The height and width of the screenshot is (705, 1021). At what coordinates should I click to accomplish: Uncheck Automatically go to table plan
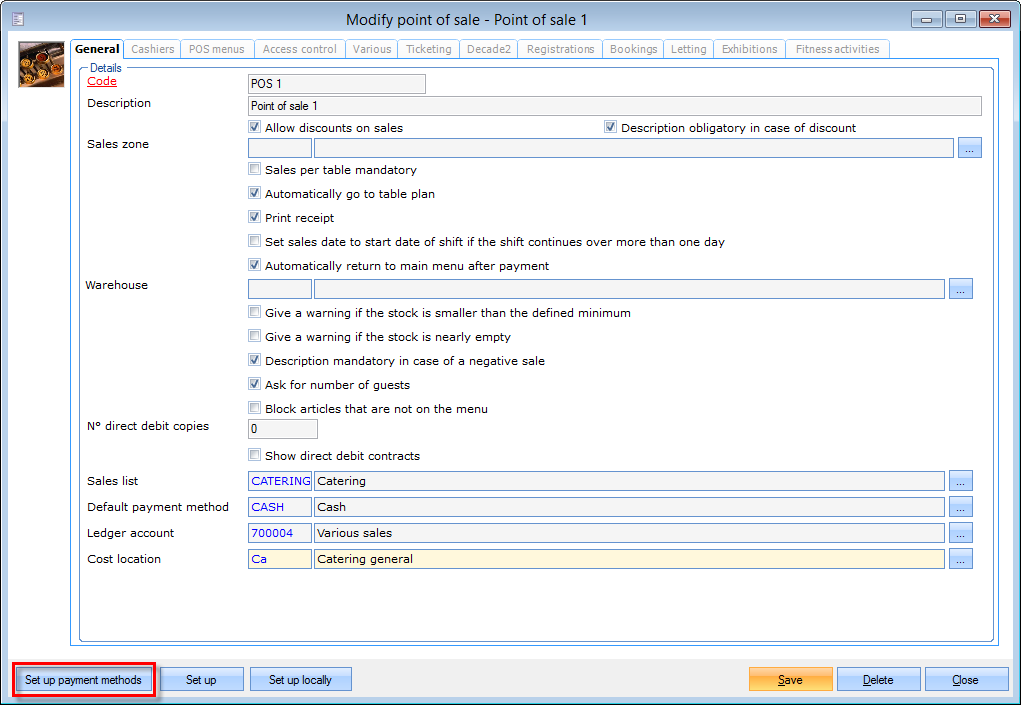coord(254,193)
